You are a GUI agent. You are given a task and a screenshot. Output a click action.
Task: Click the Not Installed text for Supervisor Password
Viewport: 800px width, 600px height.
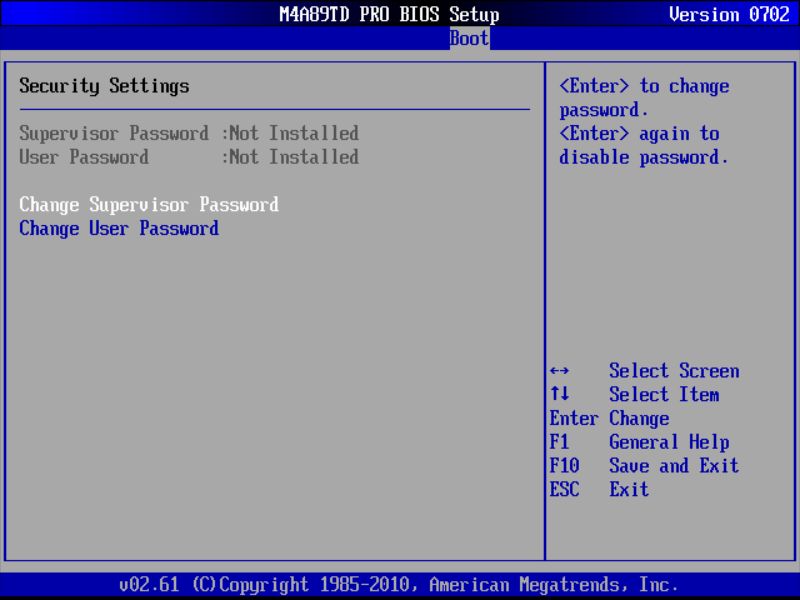click(290, 133)
